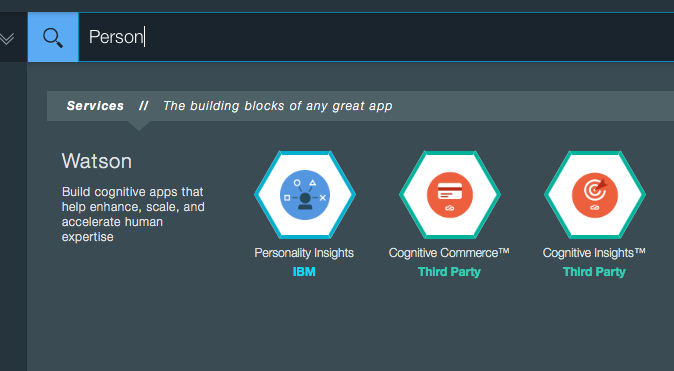Click the building blocks tagline text
674x371 pixels.
pos(278,106)
